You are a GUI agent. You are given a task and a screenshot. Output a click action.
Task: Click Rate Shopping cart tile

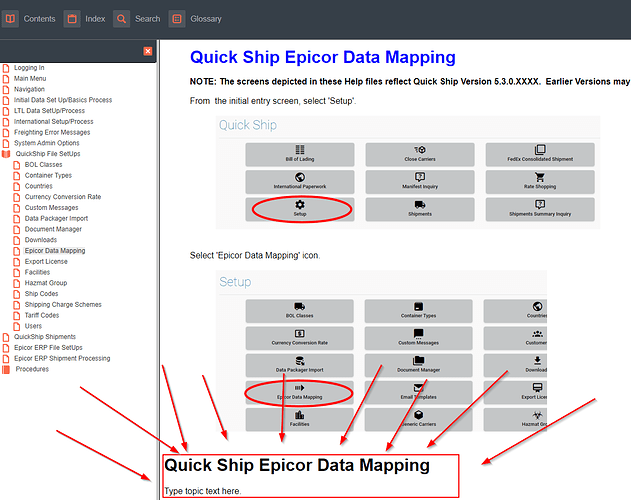540,182
